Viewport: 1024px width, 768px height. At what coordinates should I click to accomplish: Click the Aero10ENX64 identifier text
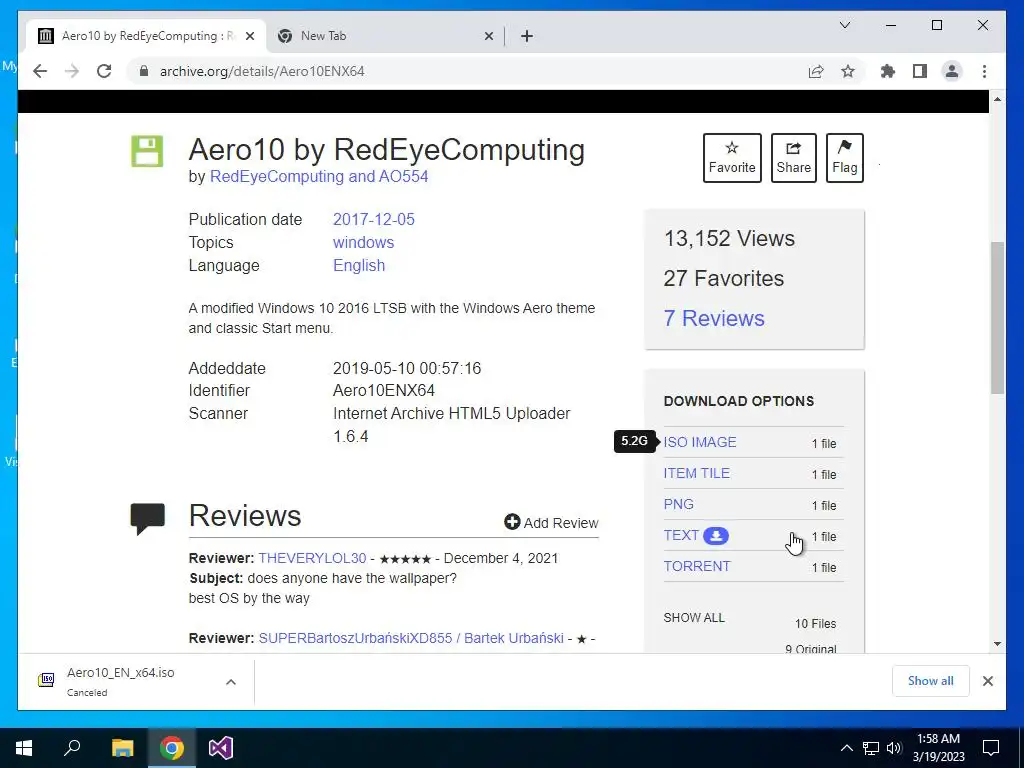383,391
